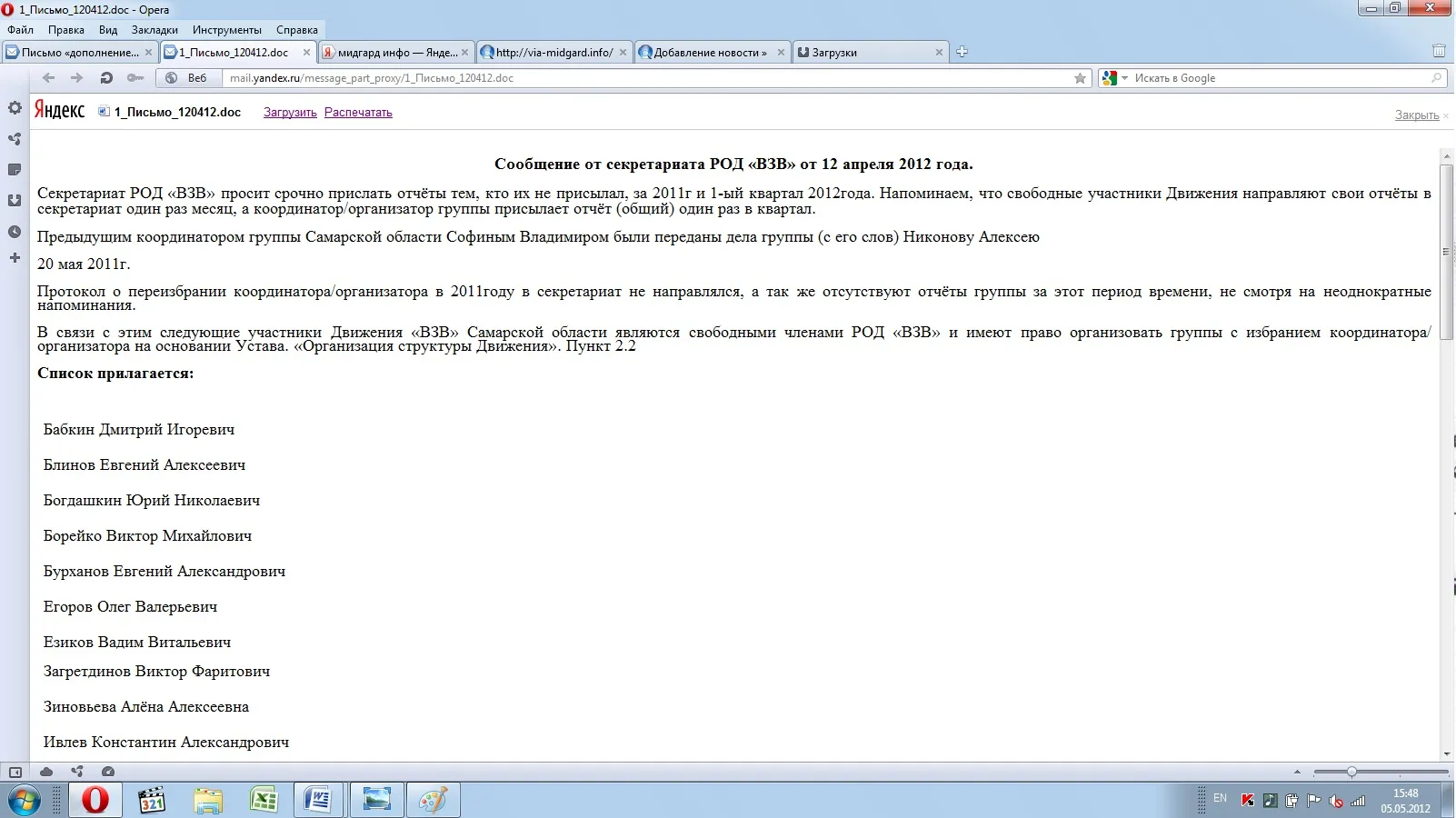Adjust the page zoom slider handle
The image size is (1456, 818).
pyautogui.click(x=1351, y=772)
